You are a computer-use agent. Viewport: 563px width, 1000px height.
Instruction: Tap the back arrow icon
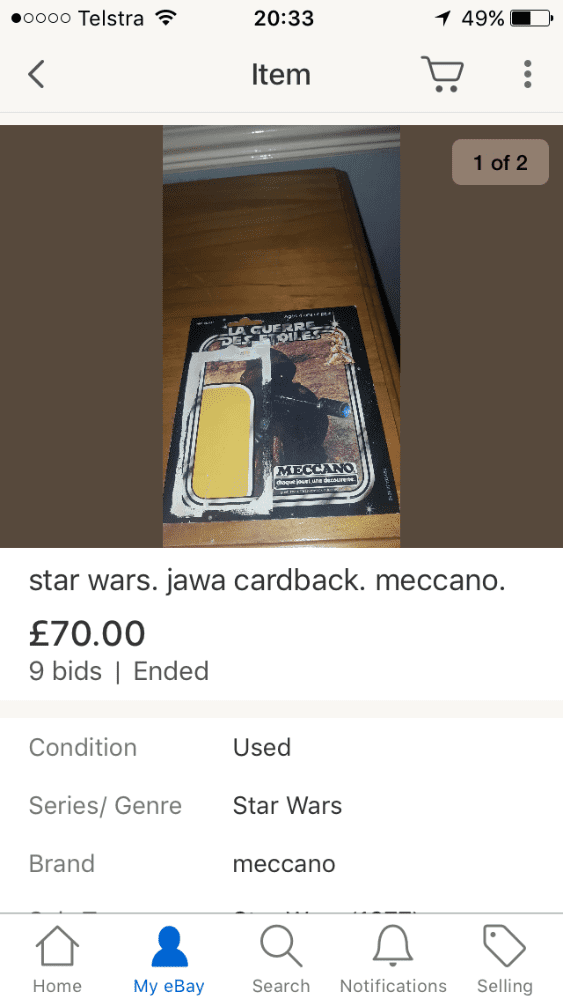click(36, 75)
